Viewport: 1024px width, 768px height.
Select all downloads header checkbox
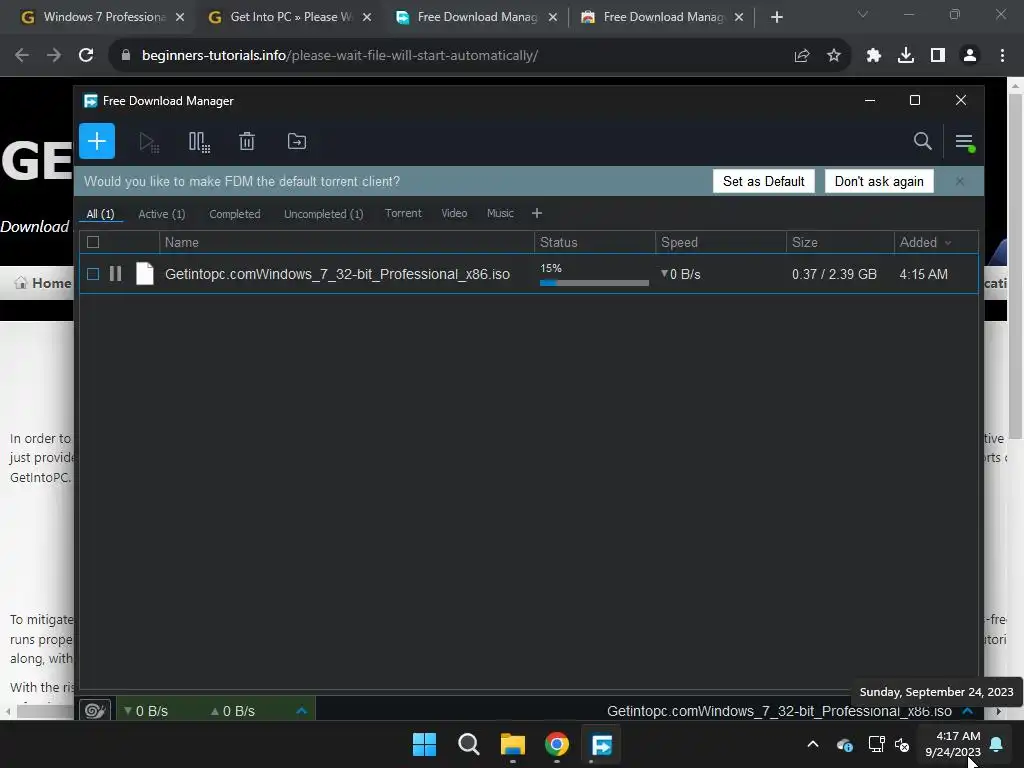93,242
